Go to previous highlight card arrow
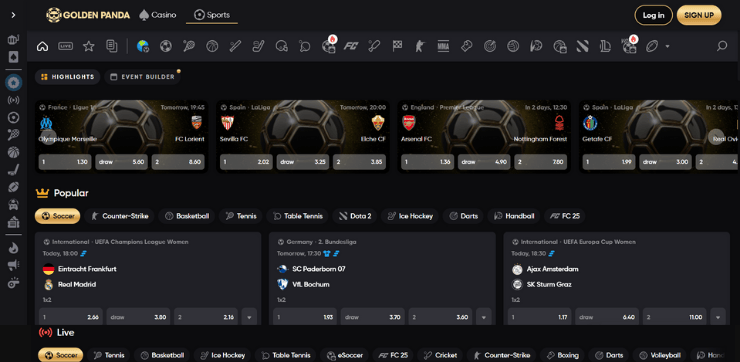The image size is (740, 362). click(49, 136)
